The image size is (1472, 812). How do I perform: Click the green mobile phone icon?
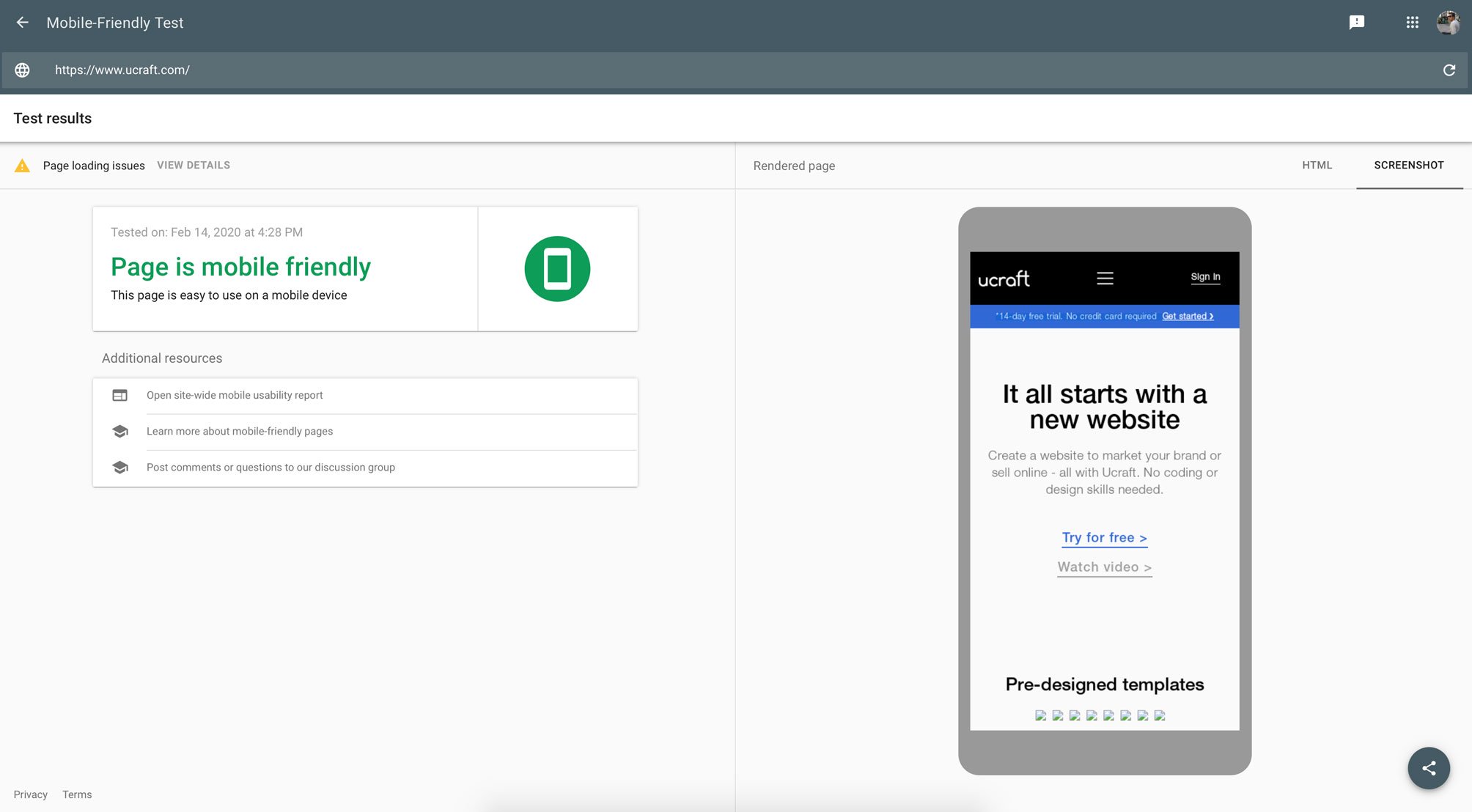tap(557, 269)
